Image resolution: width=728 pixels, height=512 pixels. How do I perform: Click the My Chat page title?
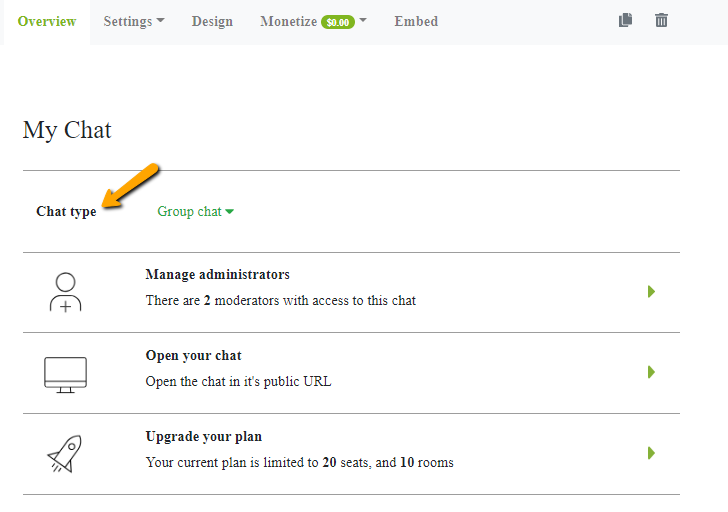(67, 130)
